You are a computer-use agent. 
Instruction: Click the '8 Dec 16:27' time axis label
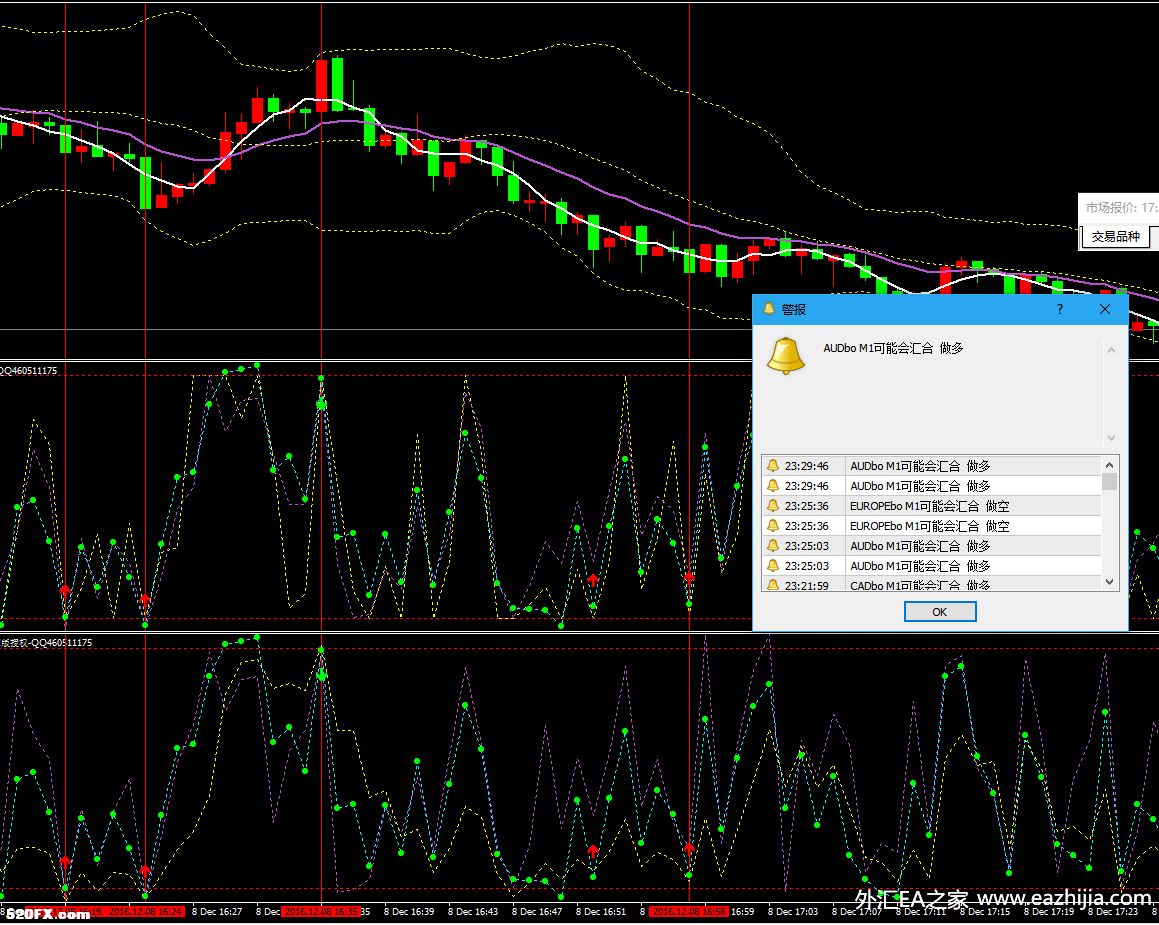point(217,912)
